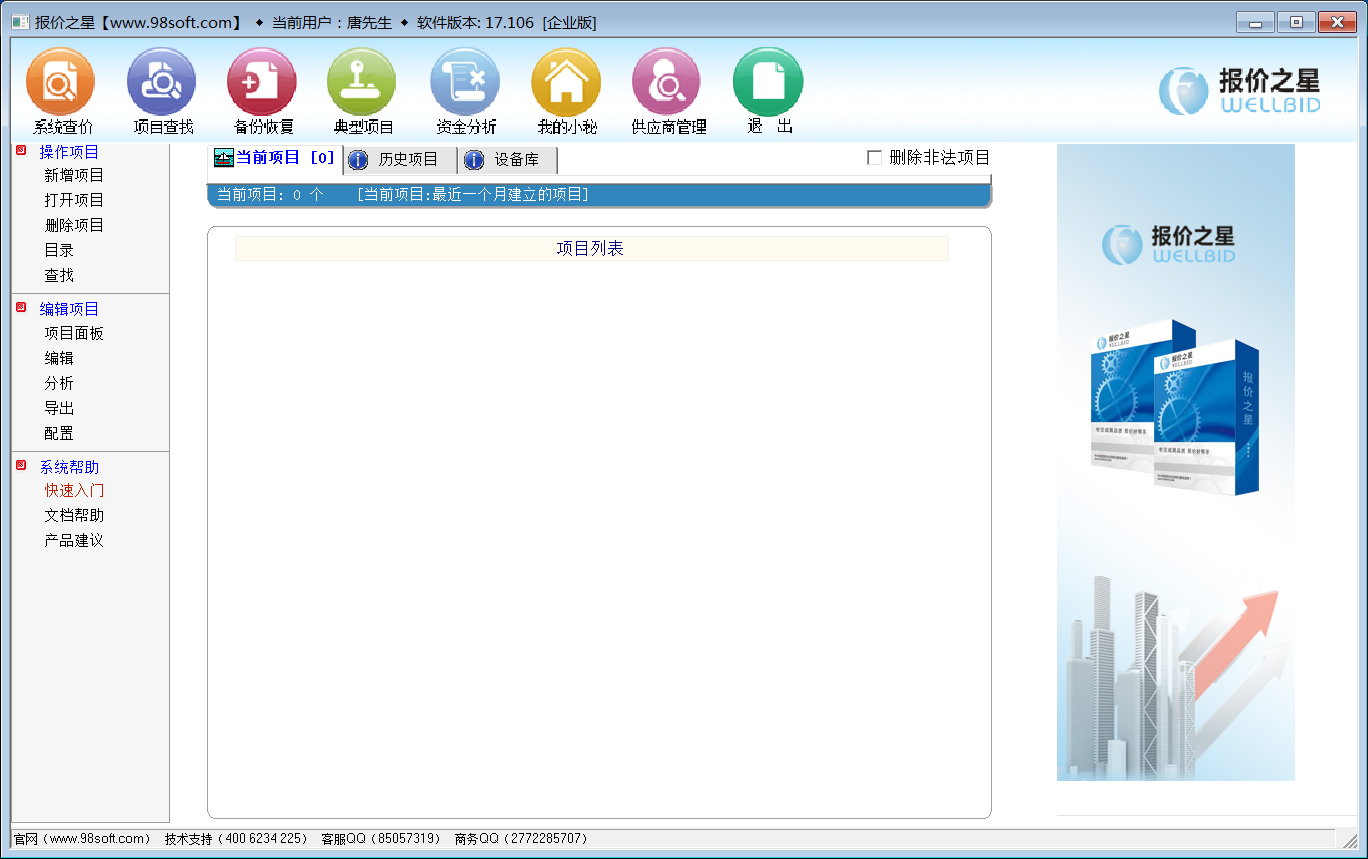Open 文档帮助 in the sidebar

coord(74,515)
